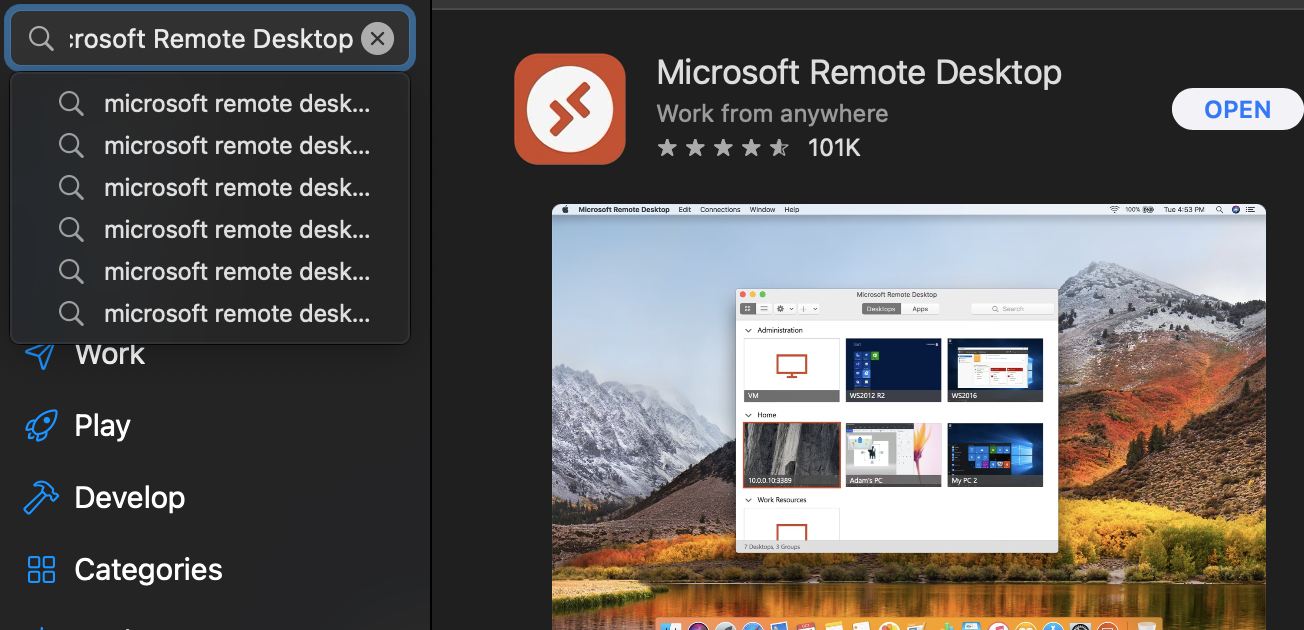Click the star rating row

click(x=723, y=148)
